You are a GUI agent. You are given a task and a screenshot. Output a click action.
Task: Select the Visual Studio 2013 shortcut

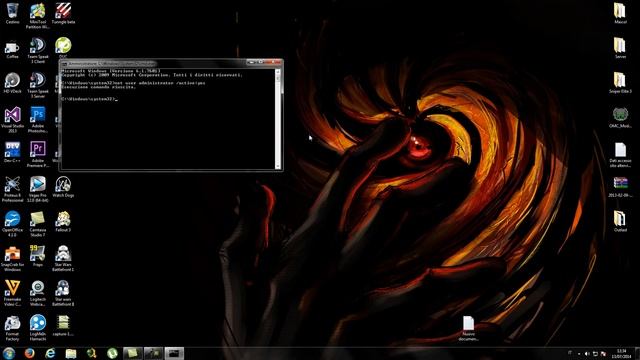(x=12, y=120)
